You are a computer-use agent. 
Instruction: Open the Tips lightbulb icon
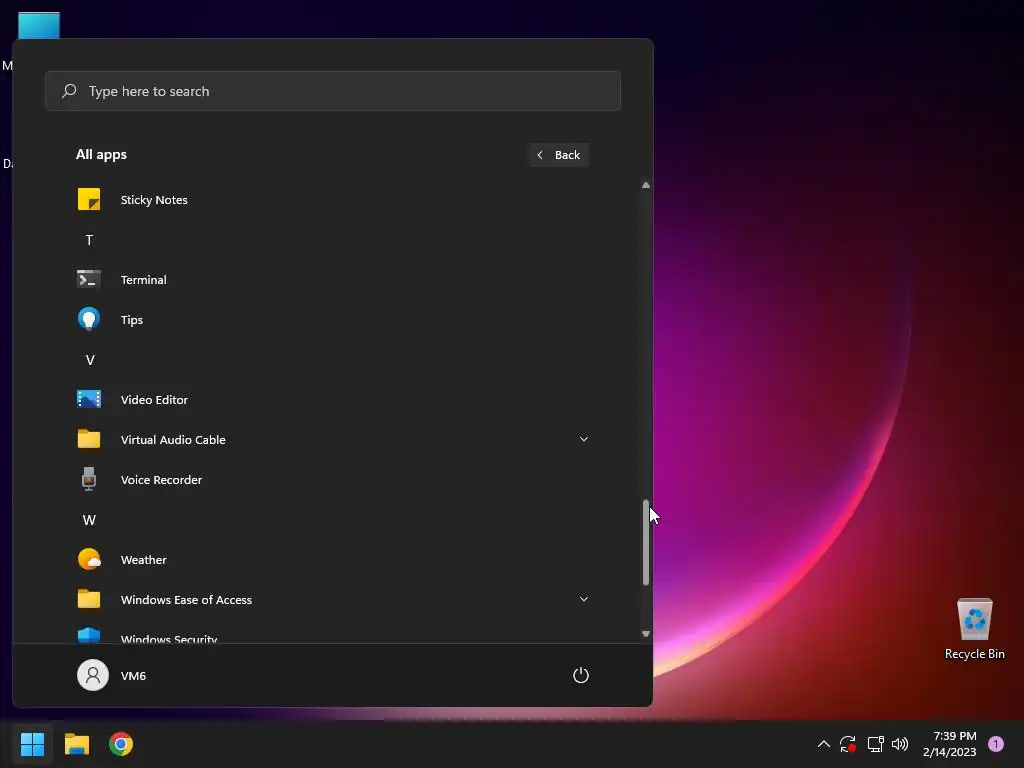[x=89, y=319]
